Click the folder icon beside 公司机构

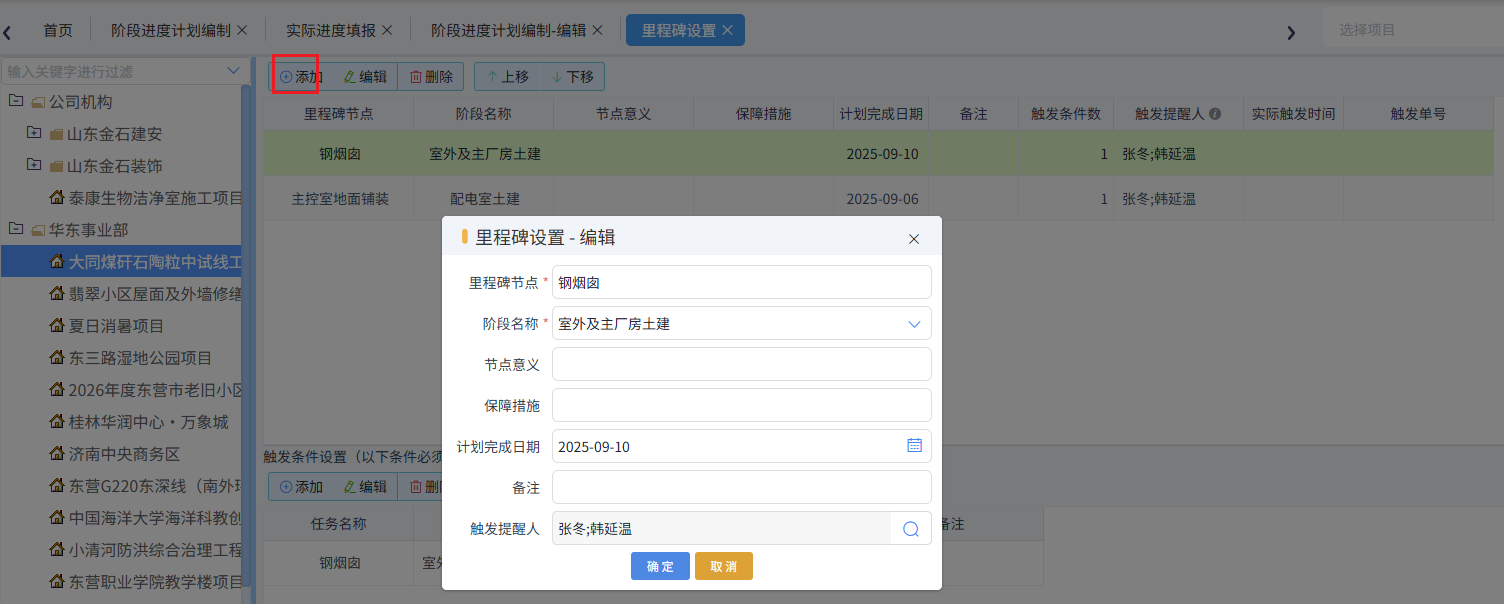click(x=39, y=102)
